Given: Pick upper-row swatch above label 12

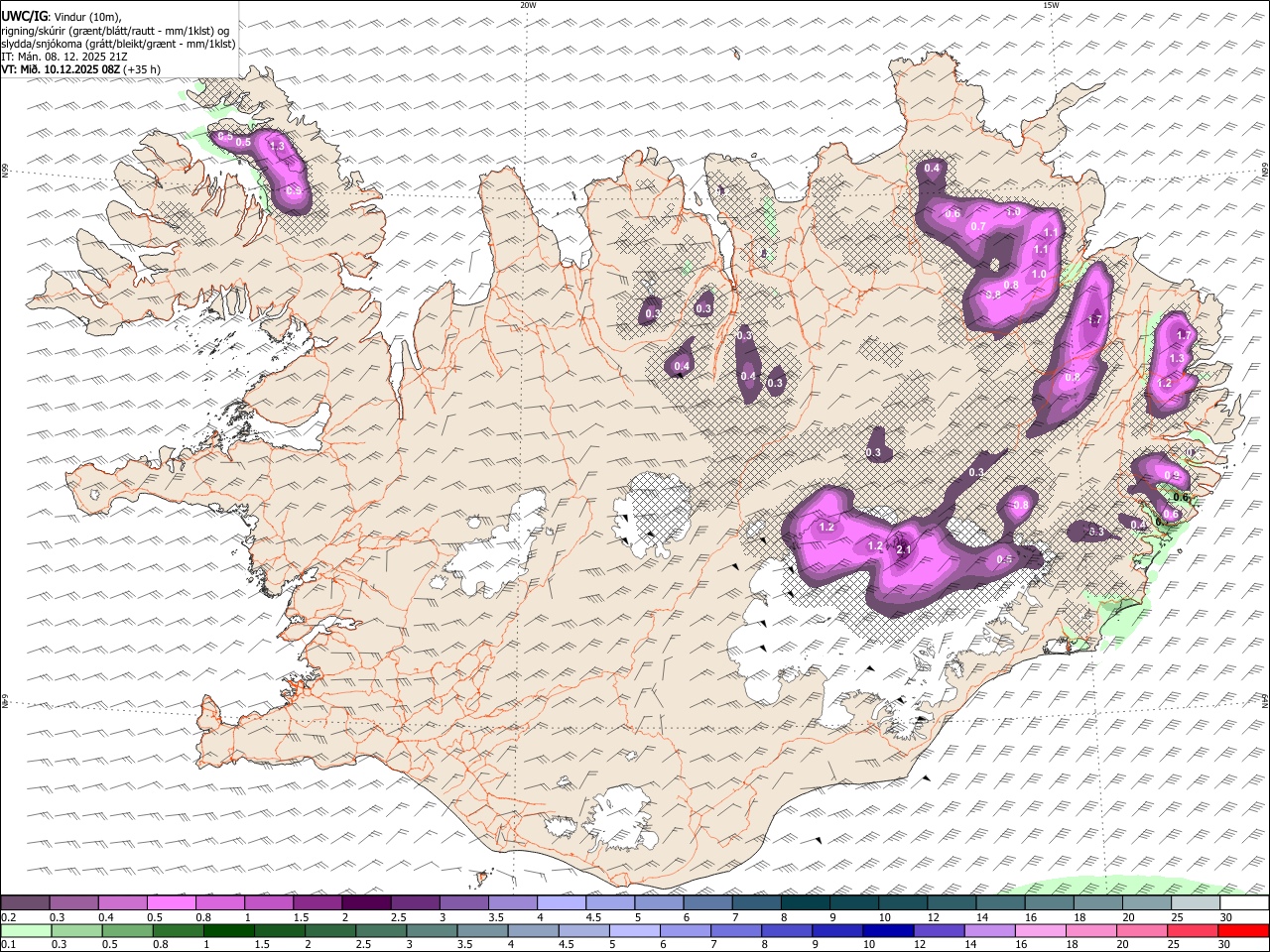Looking at the screenshot, I should 952,903.
